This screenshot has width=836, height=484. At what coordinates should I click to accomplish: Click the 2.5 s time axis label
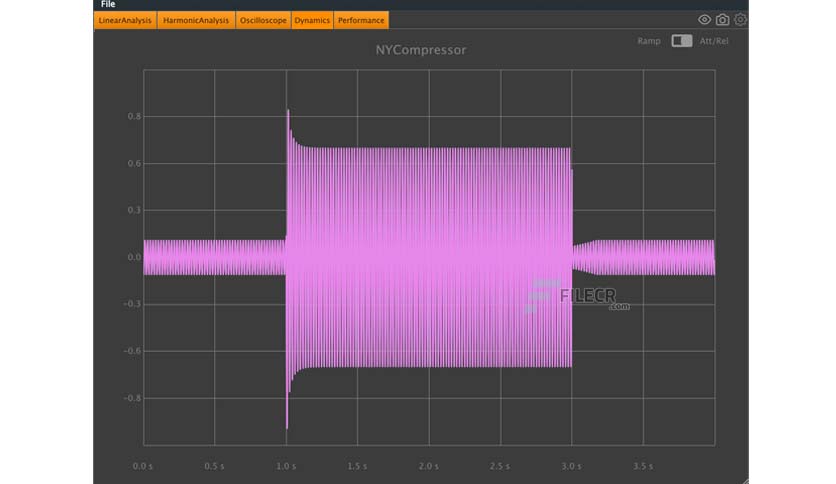click(500, 466)
